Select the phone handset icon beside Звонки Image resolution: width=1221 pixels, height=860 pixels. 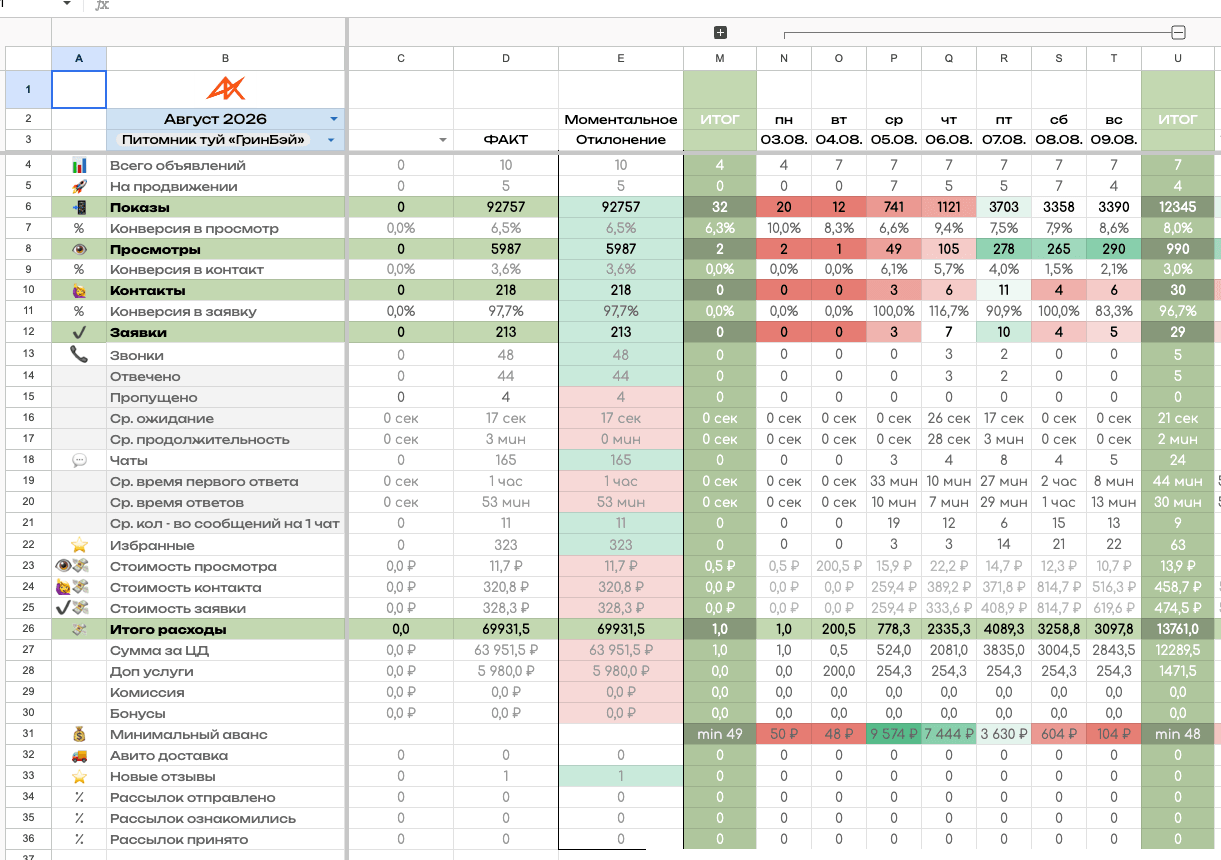coord(79,354)
